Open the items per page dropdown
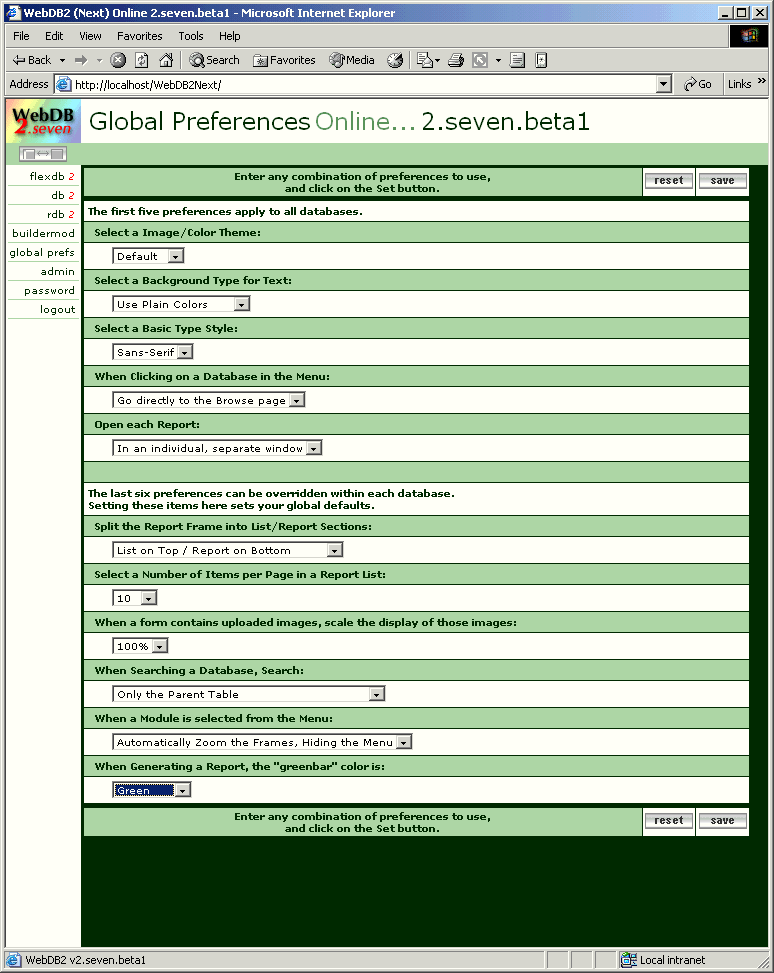 click(x=135, y=598)
